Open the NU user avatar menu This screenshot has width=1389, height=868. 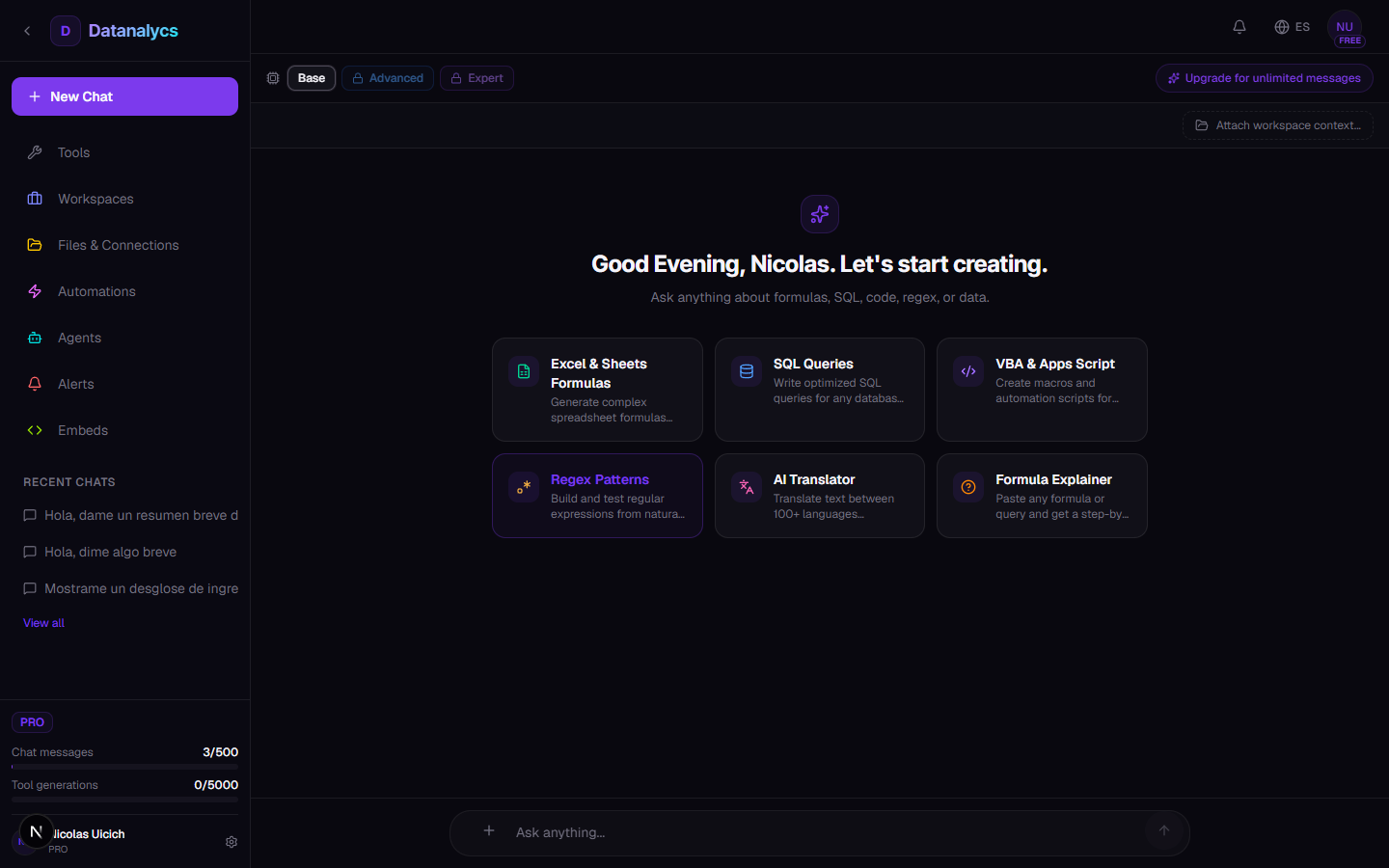pyautogui.click(x=1345, y=28)
